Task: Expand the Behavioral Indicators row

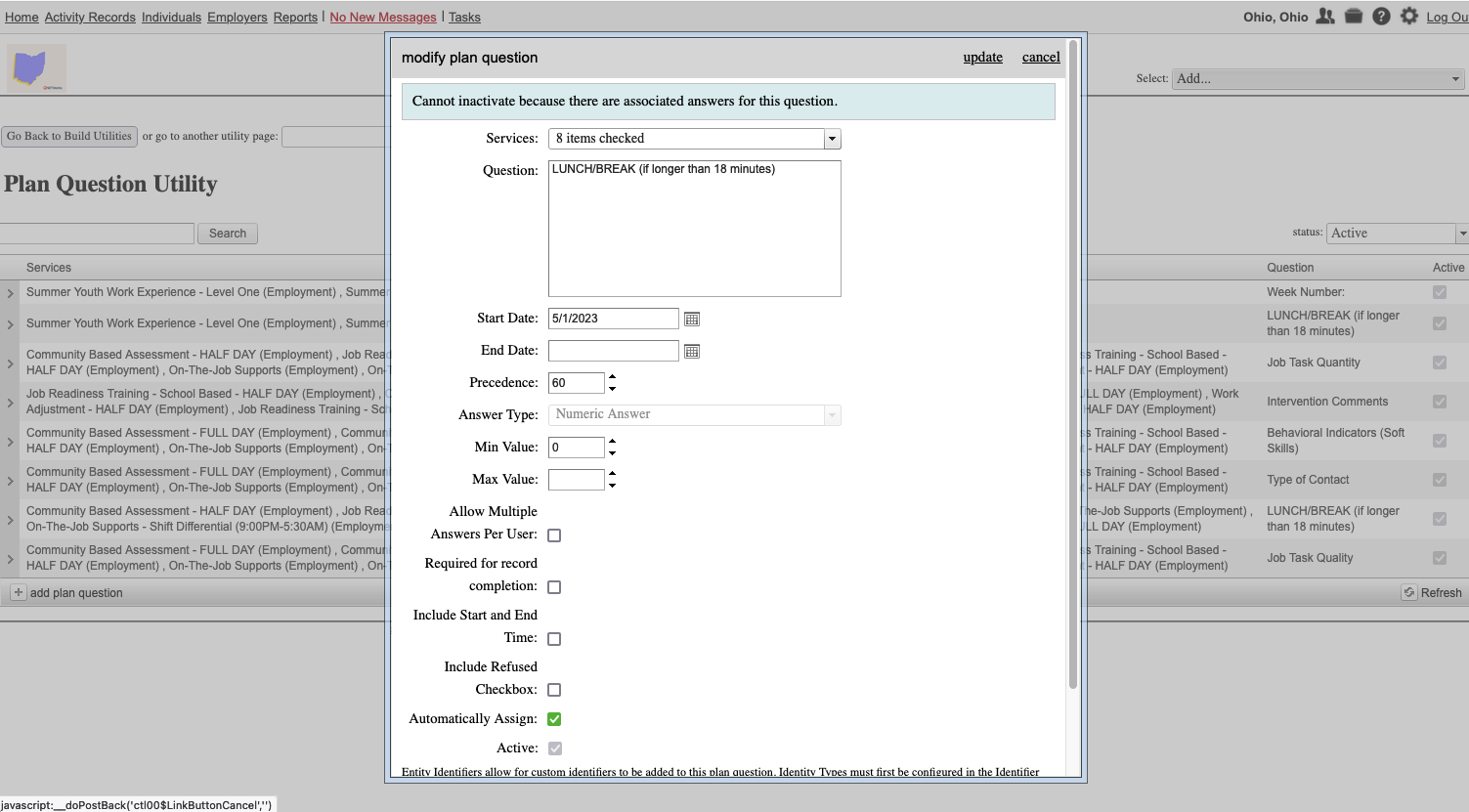Action: (x=10, y=442)
